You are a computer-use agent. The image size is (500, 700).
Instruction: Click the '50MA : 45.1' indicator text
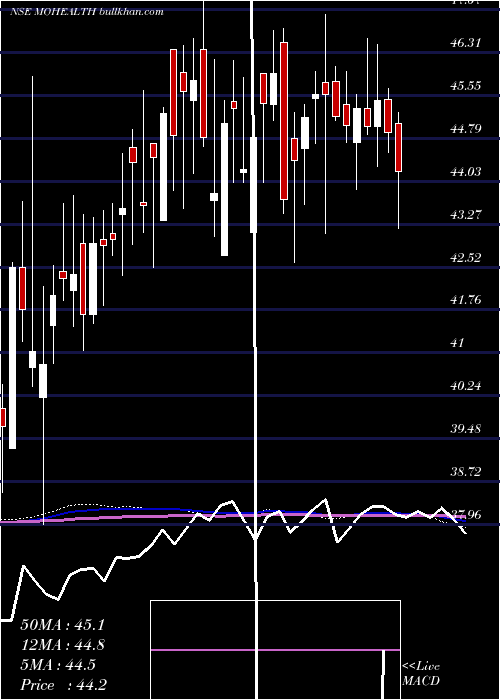62,625
